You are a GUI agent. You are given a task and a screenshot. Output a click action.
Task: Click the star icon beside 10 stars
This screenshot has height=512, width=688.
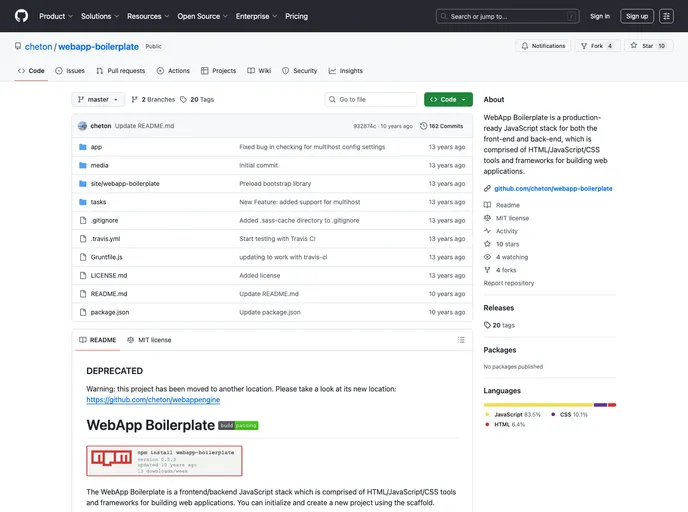coord(487,244)
